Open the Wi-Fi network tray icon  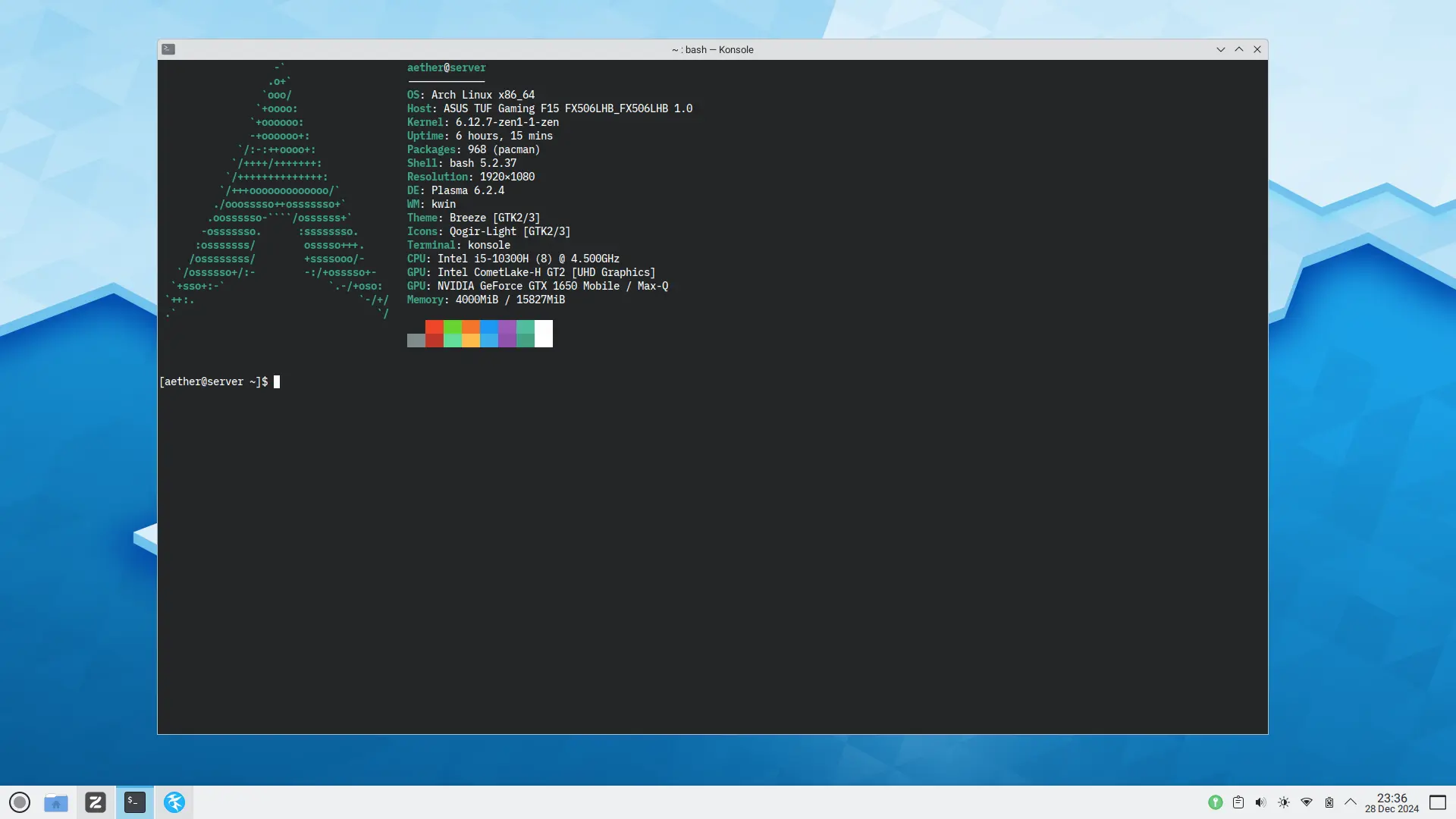[x=1307, y=802]
